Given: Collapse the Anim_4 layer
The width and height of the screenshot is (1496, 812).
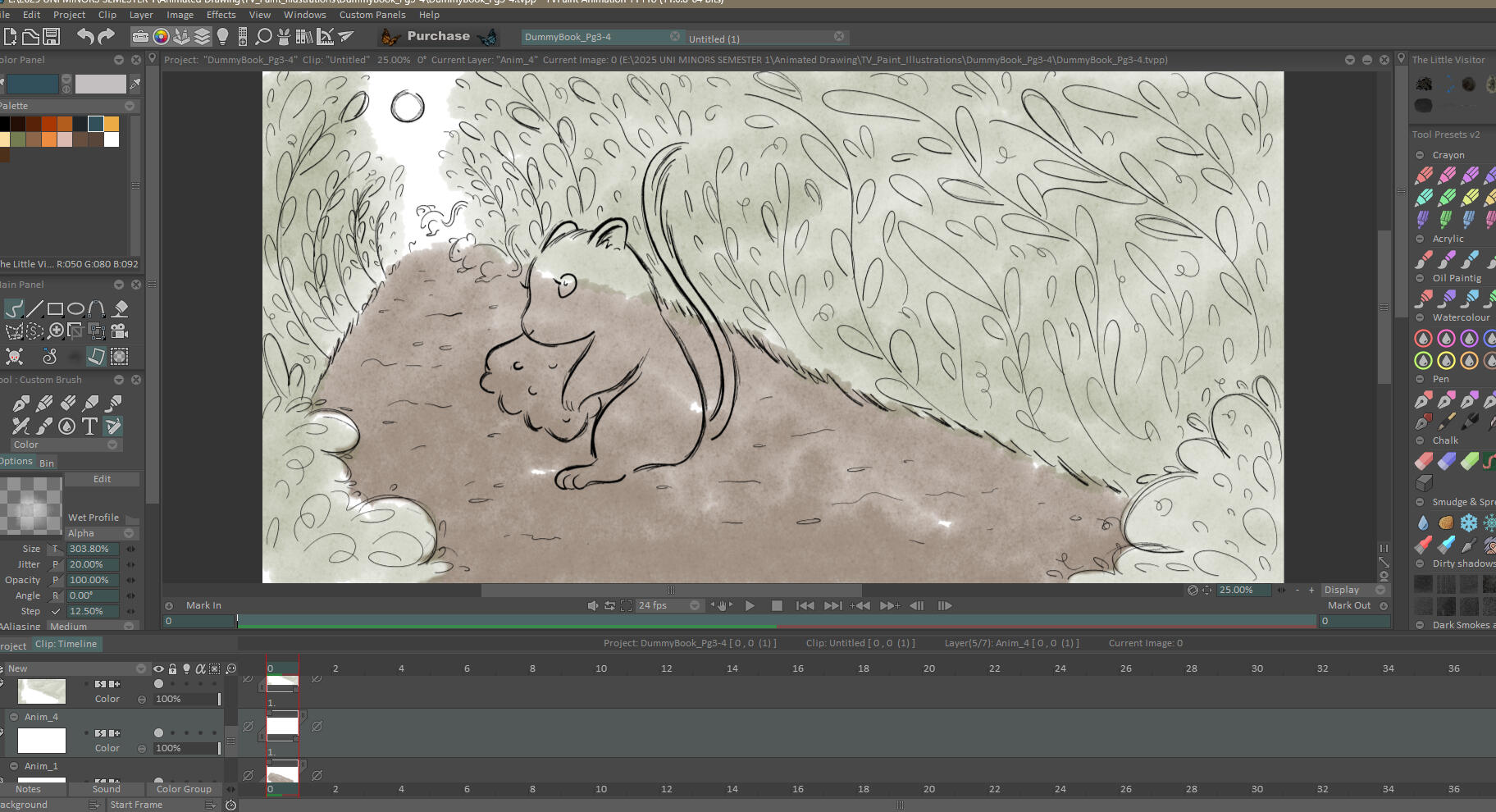Looking at the screenshot, I should 14,717.
